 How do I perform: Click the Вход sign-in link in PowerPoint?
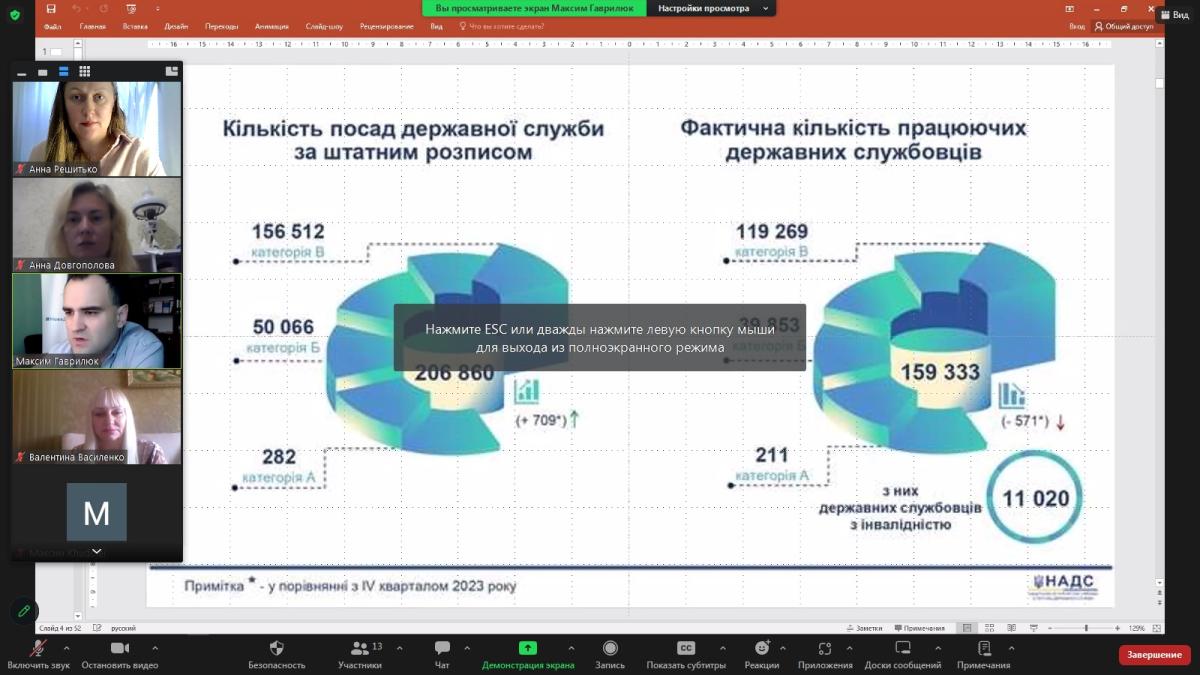point(1076,26)
